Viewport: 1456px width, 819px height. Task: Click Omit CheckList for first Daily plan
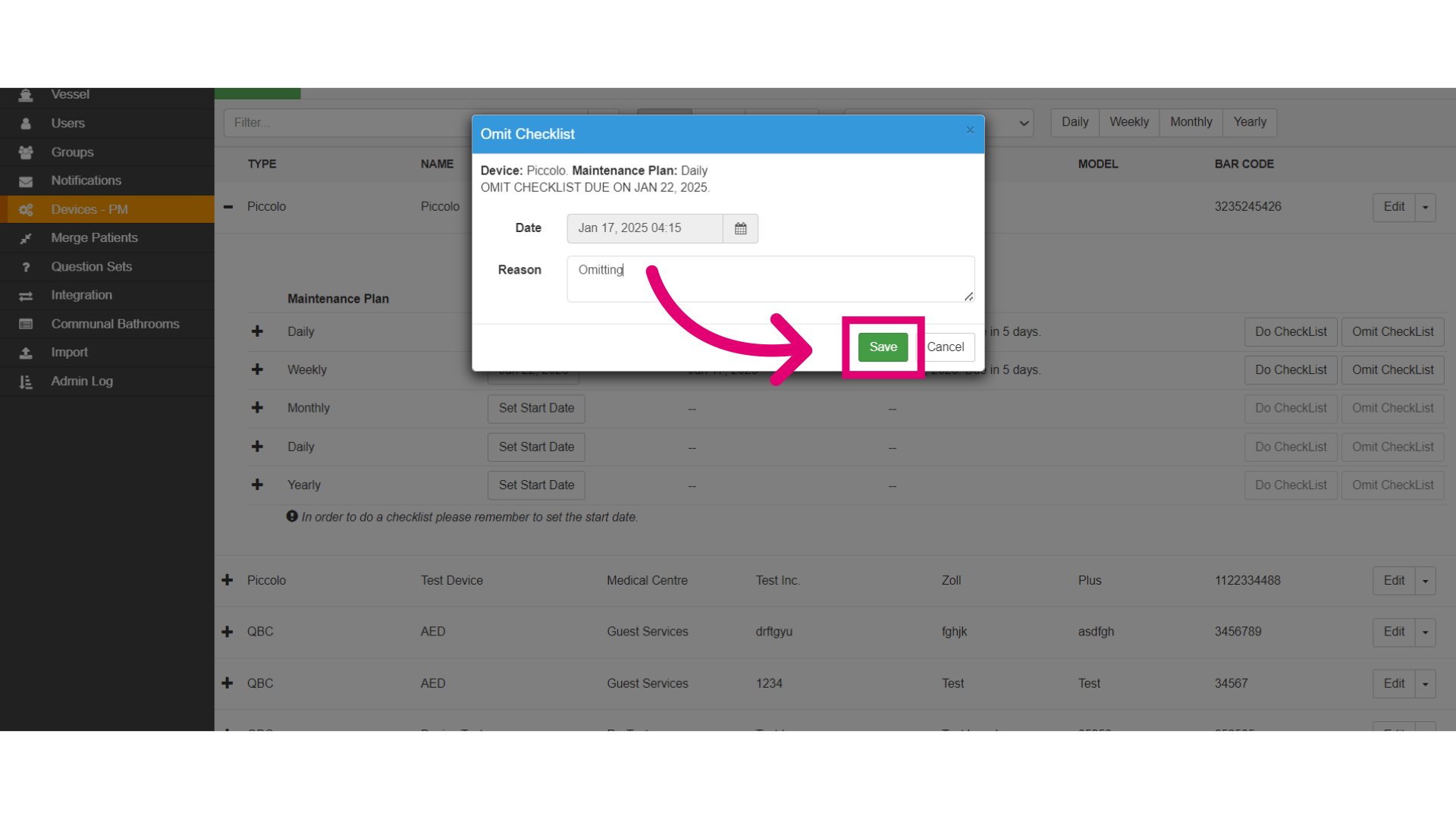click(1392, 332)
